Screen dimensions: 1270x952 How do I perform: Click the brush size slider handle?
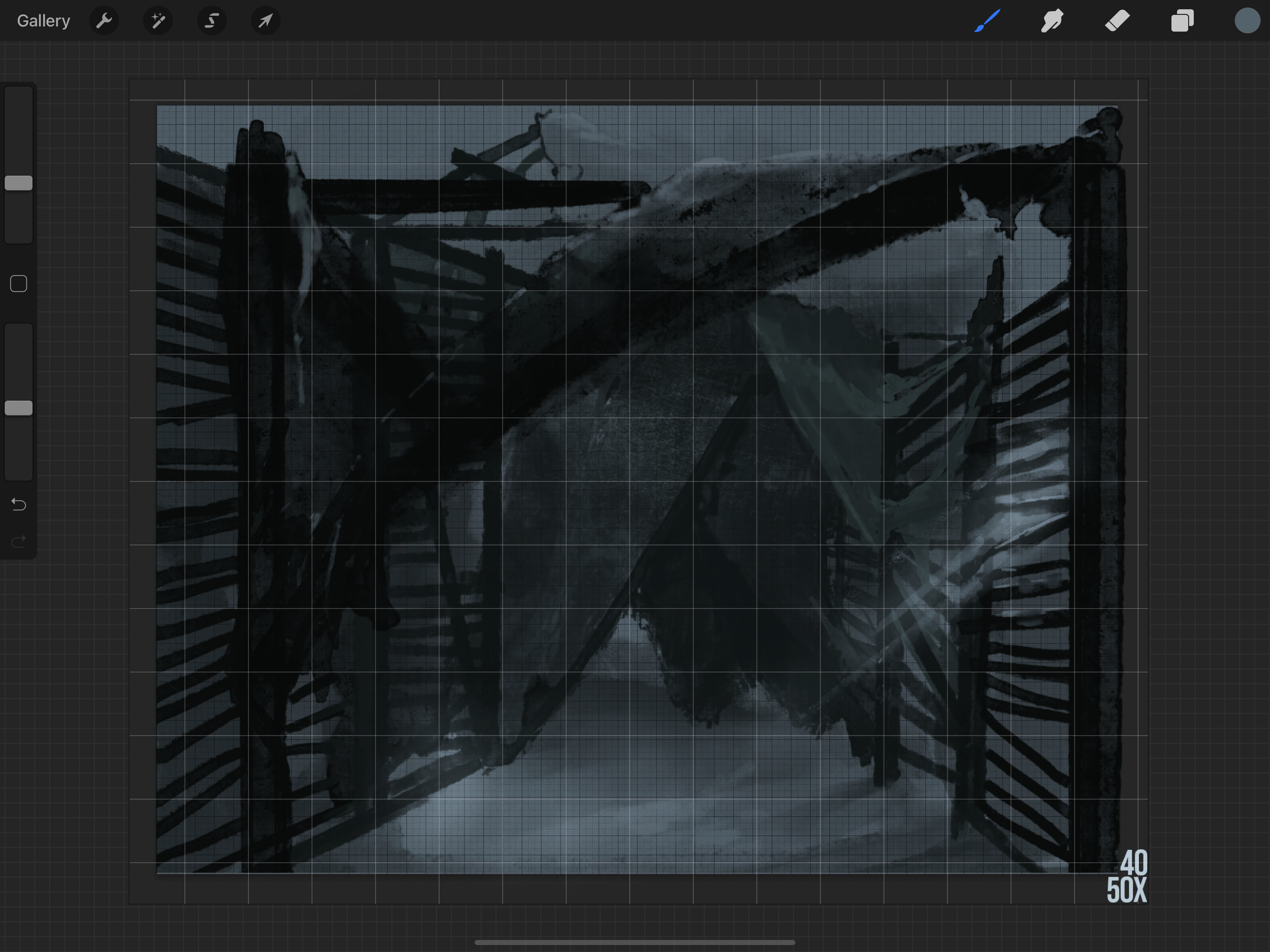pos(18,183)
